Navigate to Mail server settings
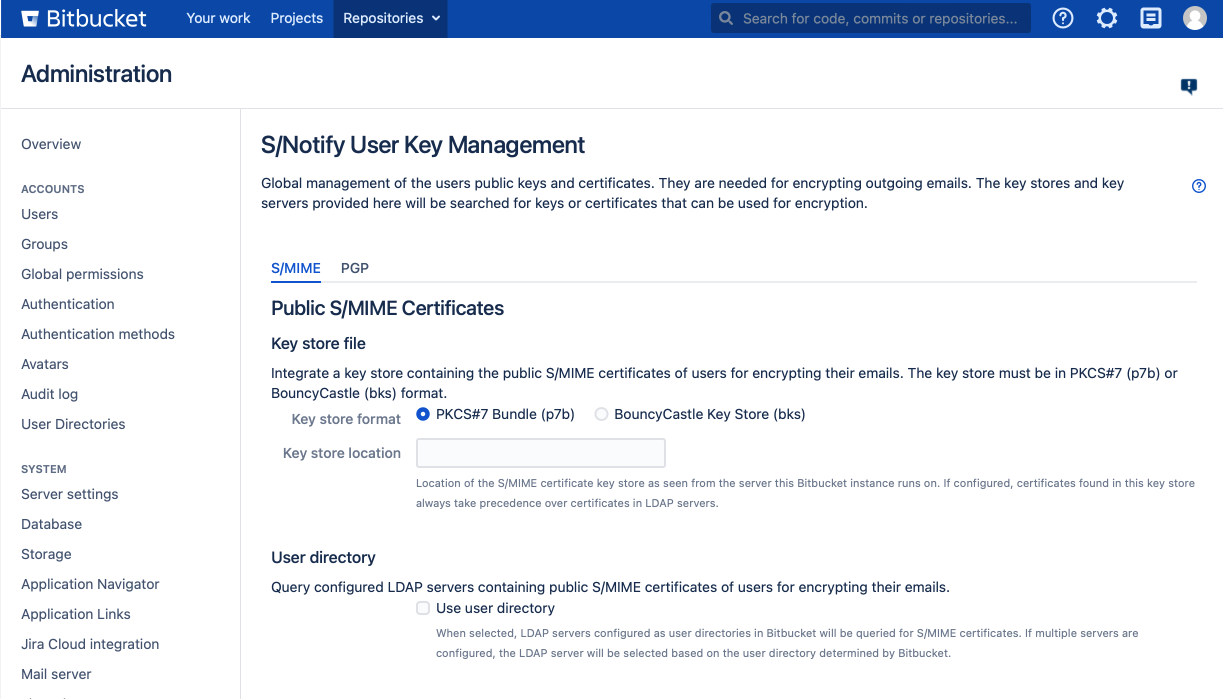 (56, 674)
